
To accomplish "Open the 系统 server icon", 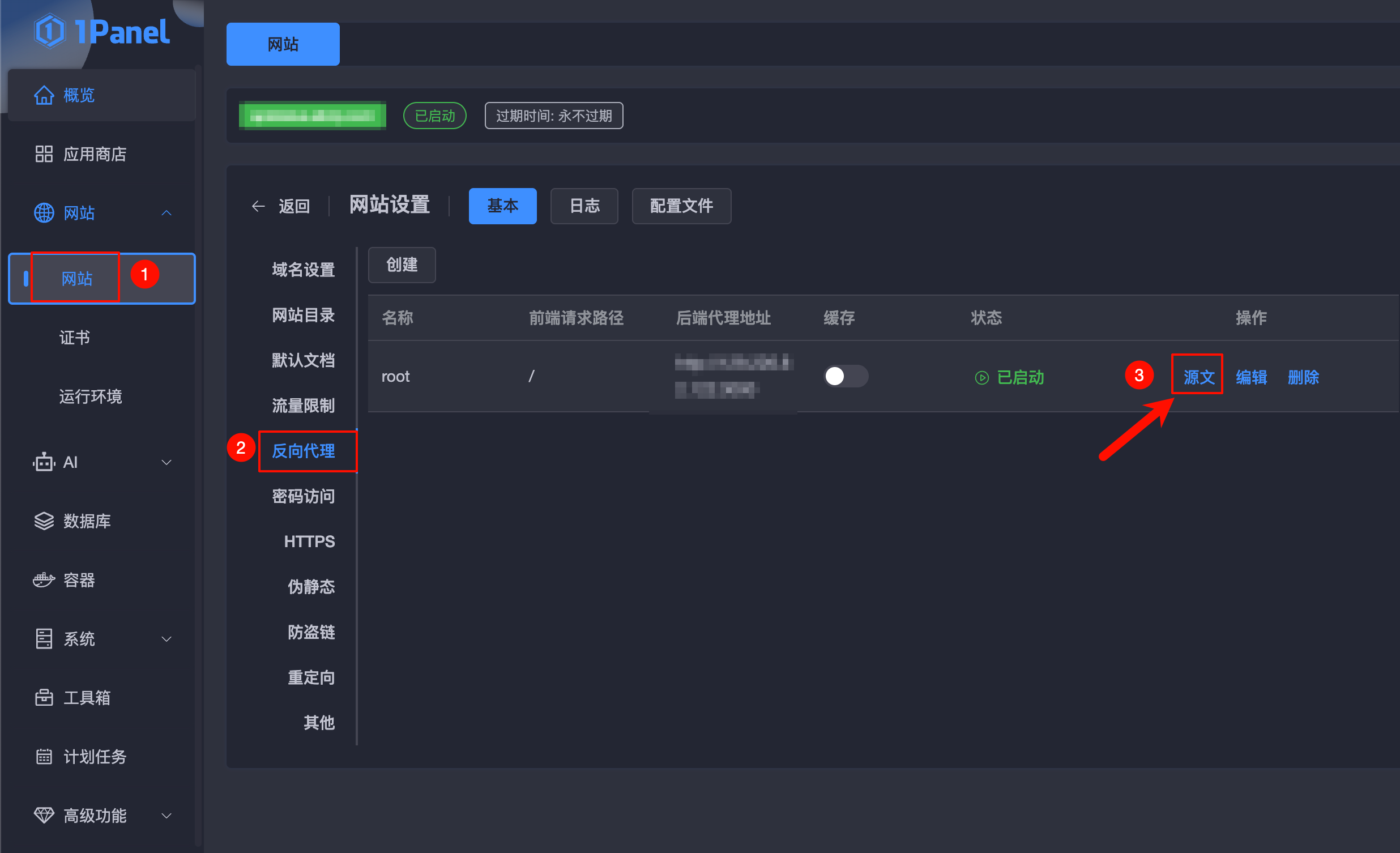I will [x=44, y=639].
